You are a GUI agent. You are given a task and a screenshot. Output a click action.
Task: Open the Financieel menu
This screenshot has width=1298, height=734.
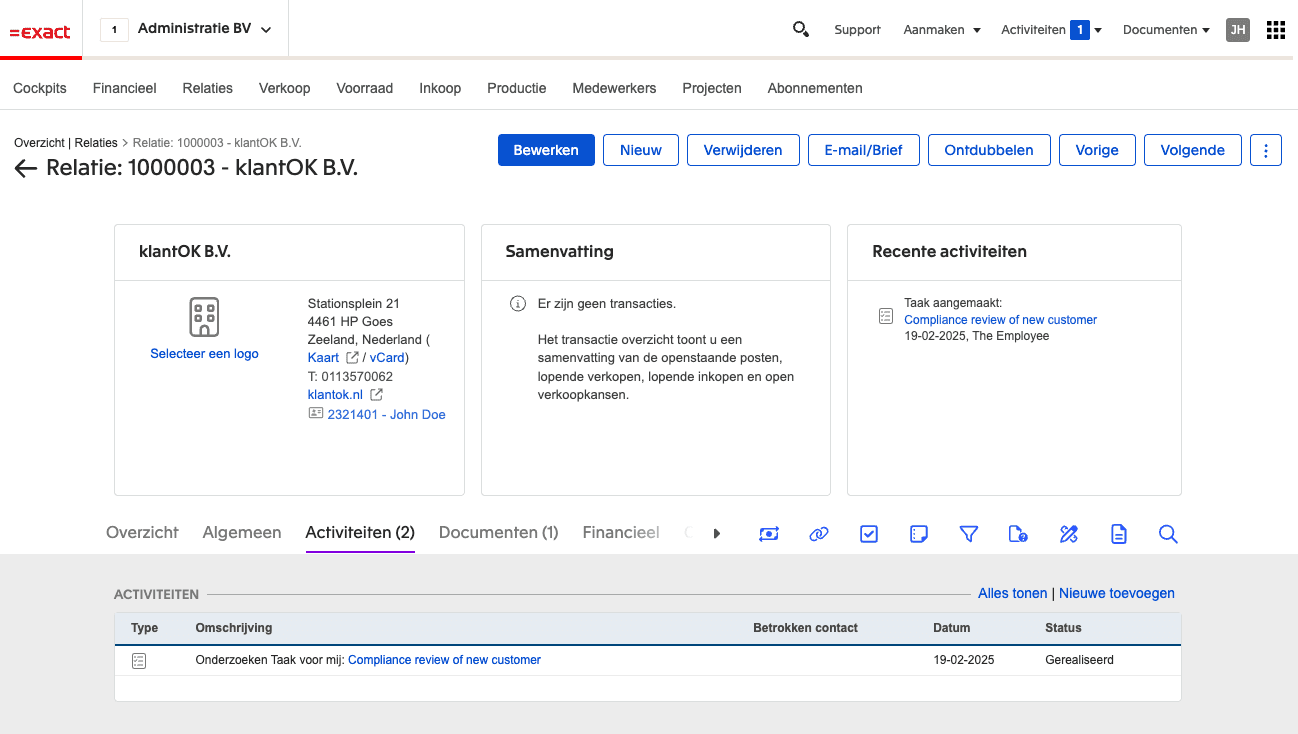pos(125,88)
